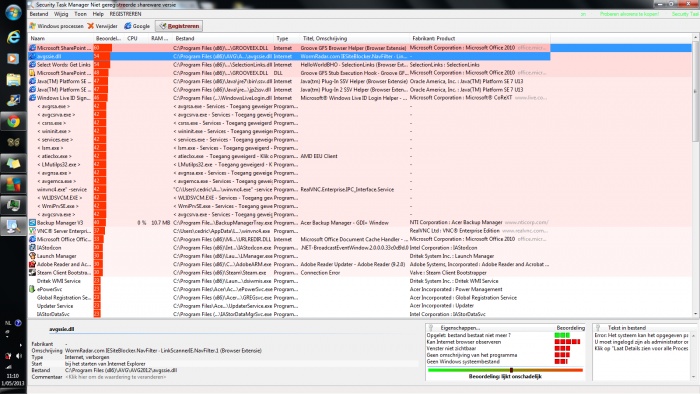Click the VNC Server Enterprise row icon
Screen dimensions: 700x394
point(32,231)
